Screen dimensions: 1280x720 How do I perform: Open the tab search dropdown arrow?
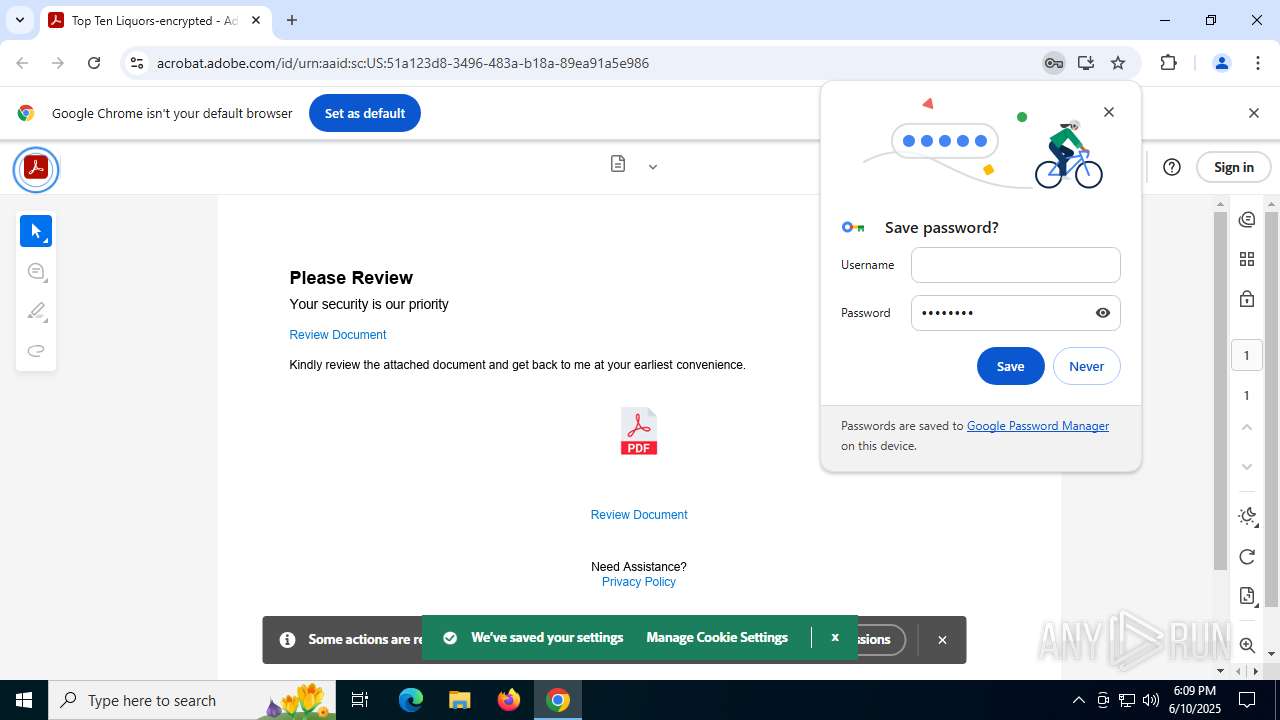pos(19,20)
